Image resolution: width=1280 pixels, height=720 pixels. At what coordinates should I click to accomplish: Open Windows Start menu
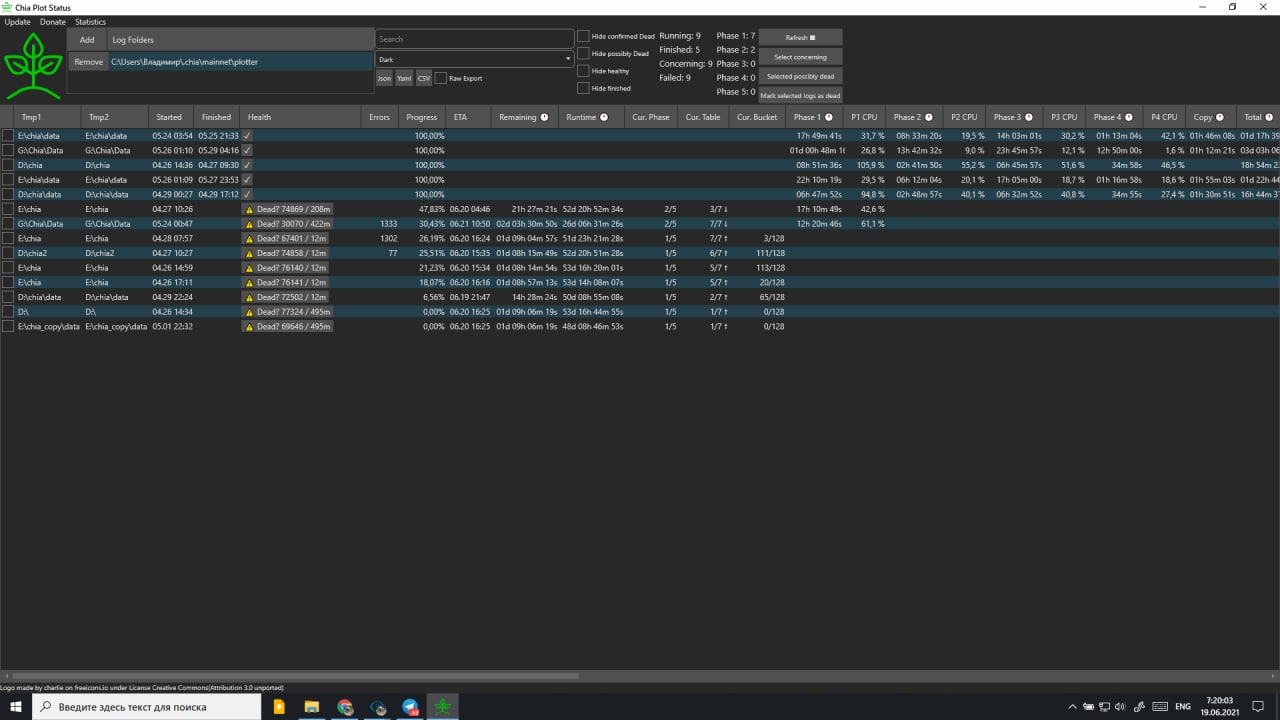[16, 707]
